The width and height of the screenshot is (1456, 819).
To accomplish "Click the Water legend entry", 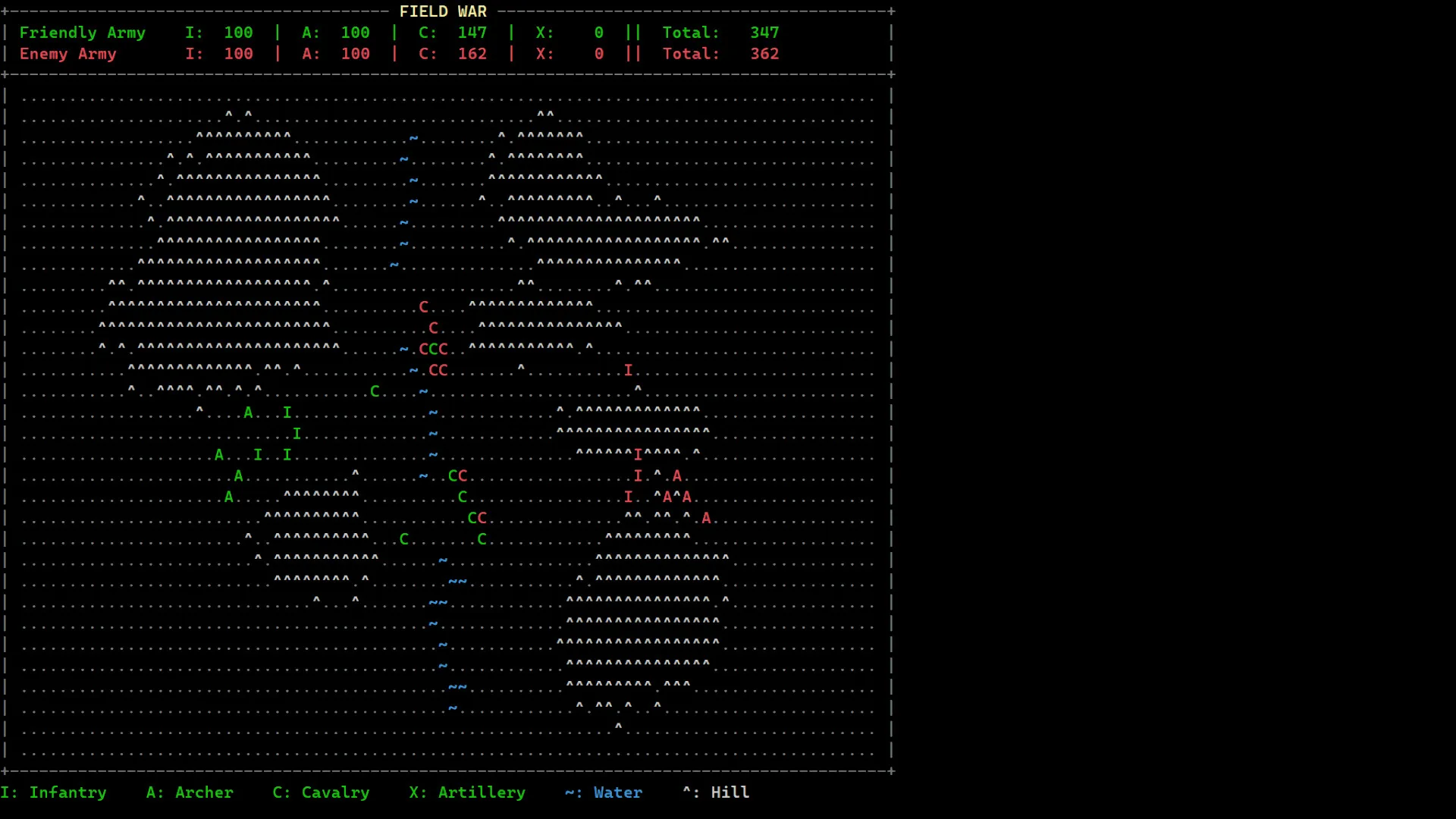I will click(604, 792).
